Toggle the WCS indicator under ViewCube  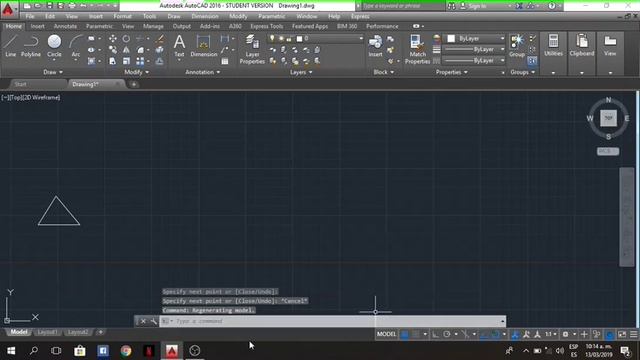608,151
